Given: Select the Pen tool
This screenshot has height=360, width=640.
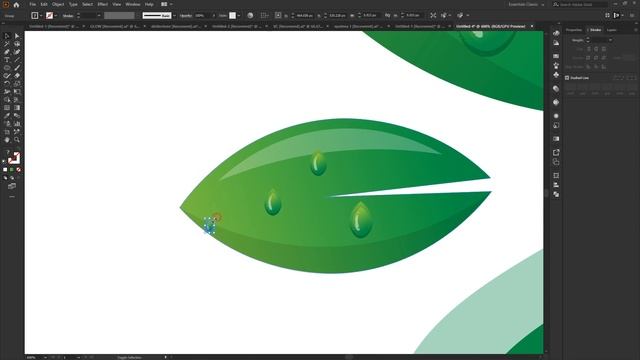Looking at the screenshot, I should [7, 52].
